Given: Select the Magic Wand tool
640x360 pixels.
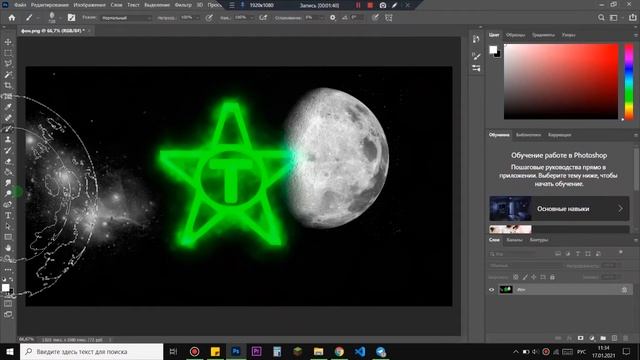Looking at the screenshot, I should [x=8, y=75].
